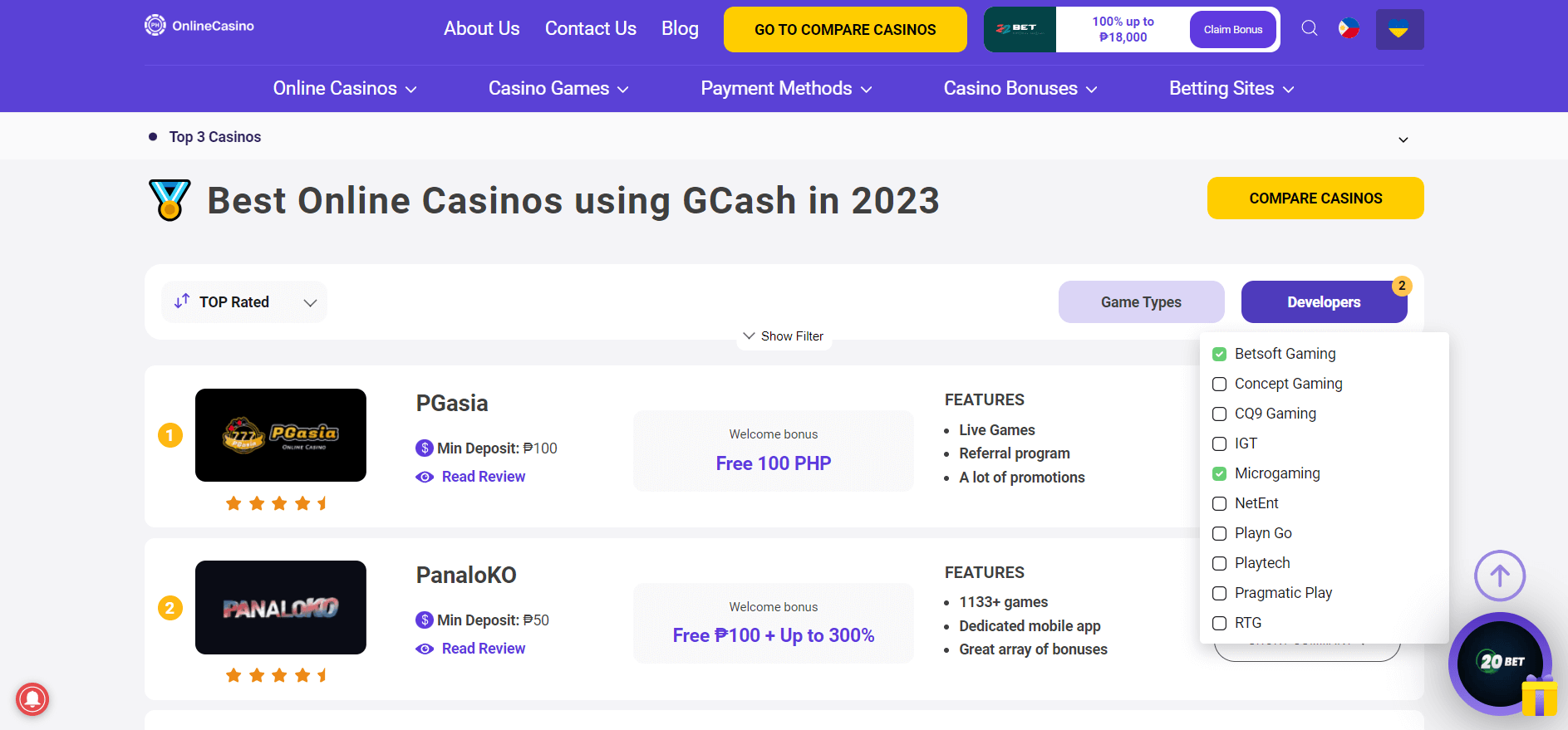The image size is (1568, 730).
Task: Expand table of contents chevron
Action: (1403, 140)
